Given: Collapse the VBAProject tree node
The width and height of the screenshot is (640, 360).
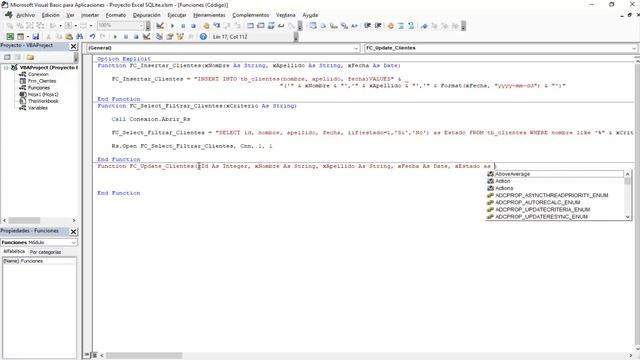Looking at the screenshot, I should (x=6, y=68).
